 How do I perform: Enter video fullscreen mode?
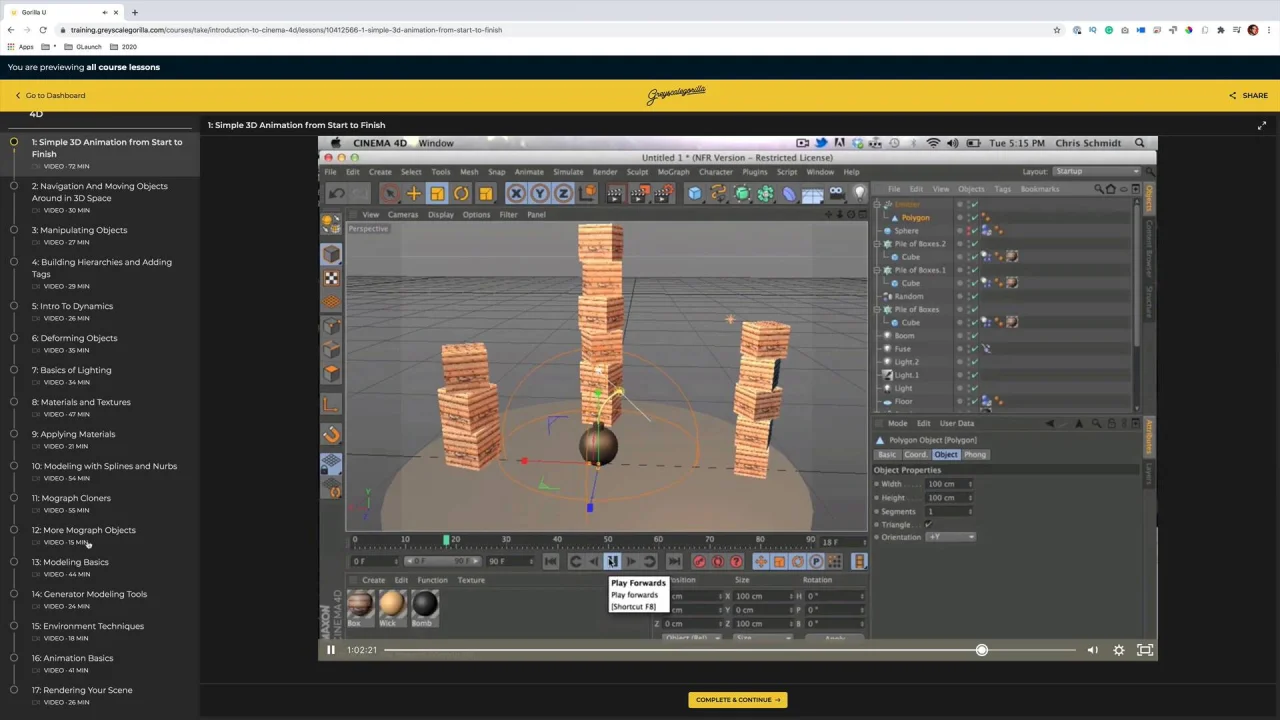tap(1145, 650)
